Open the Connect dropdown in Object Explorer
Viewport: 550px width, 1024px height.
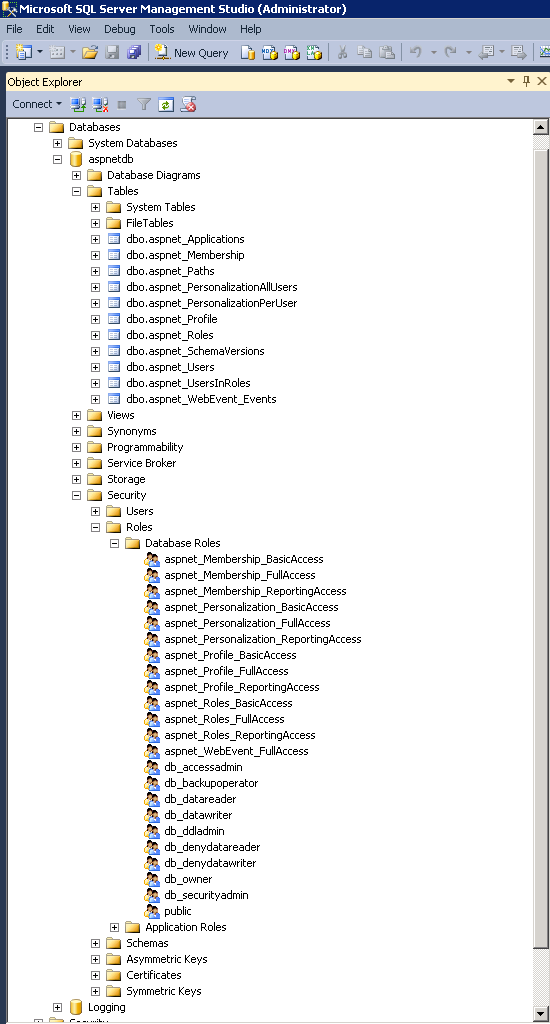point(37,104)
